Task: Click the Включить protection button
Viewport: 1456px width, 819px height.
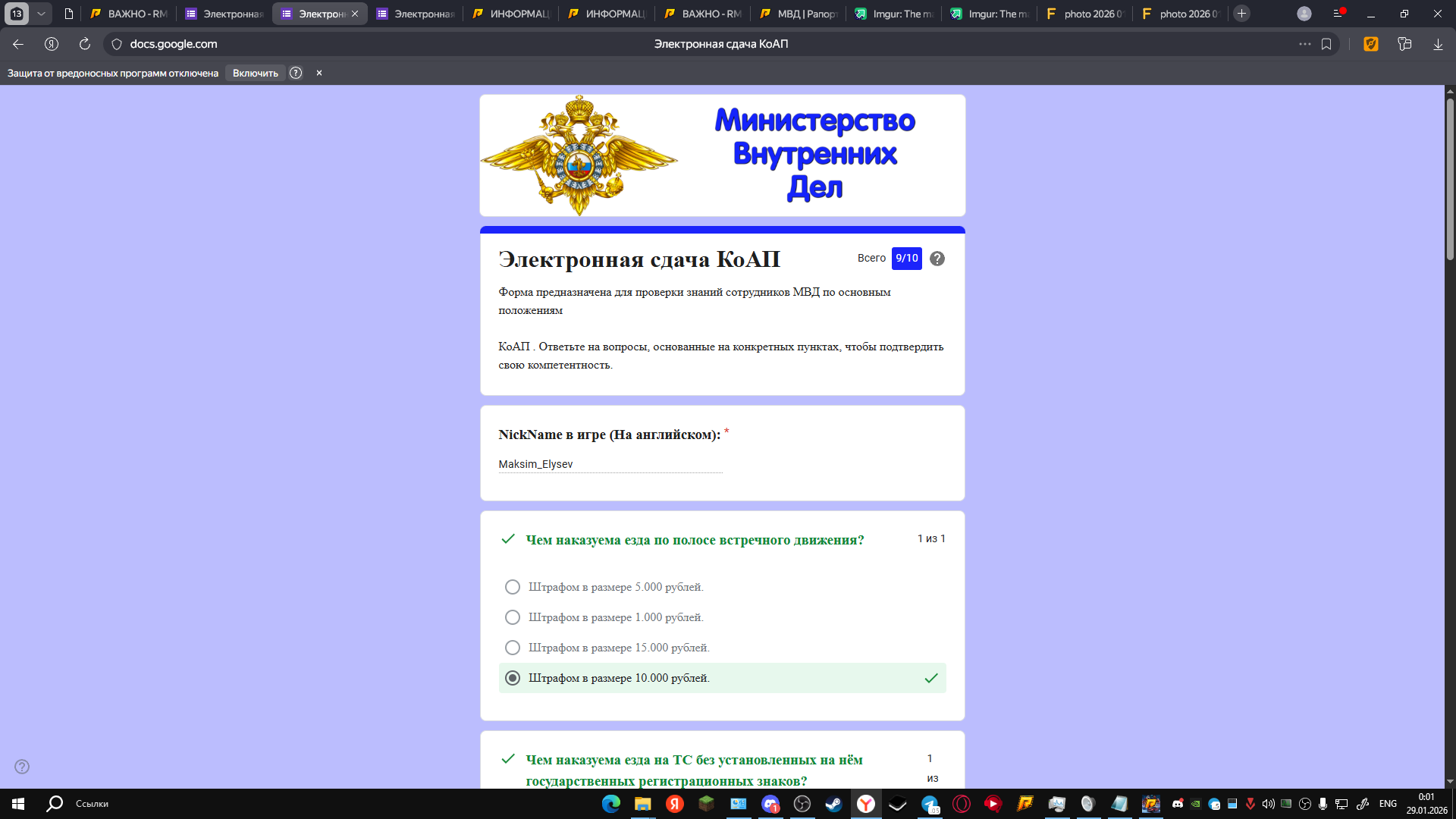Action: 255,73
